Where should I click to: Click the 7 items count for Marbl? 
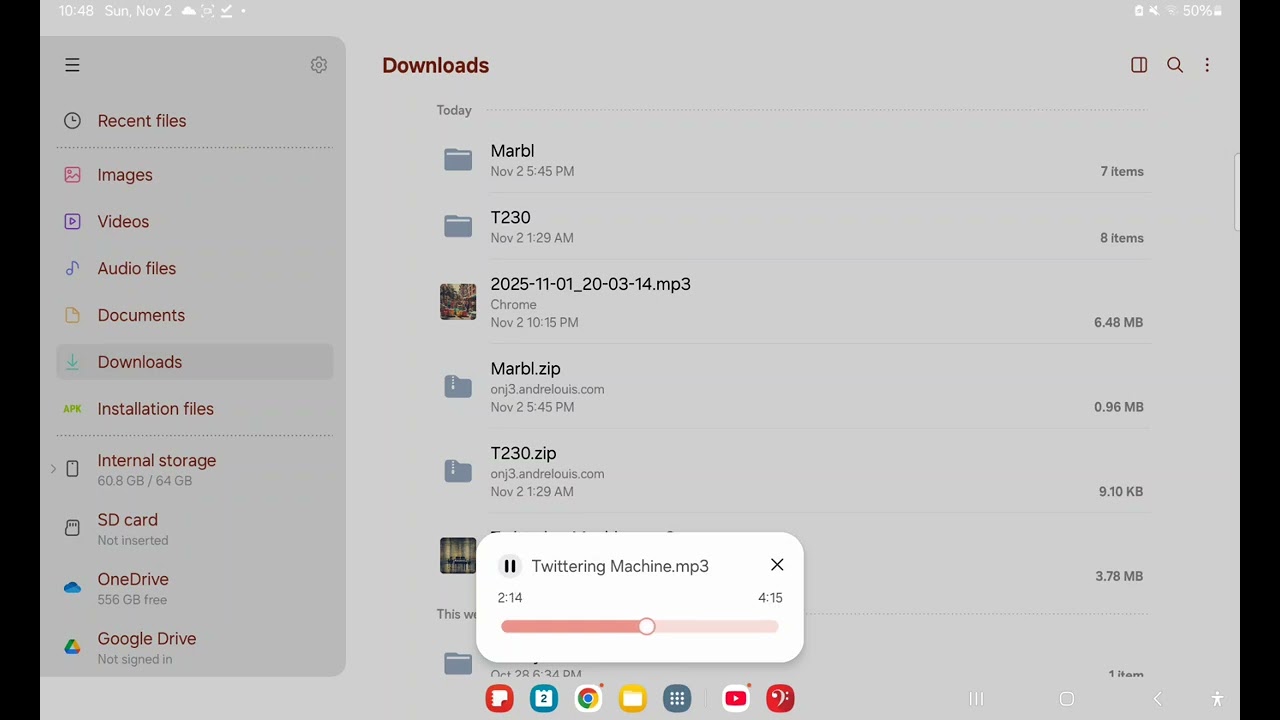[1122, 171]
